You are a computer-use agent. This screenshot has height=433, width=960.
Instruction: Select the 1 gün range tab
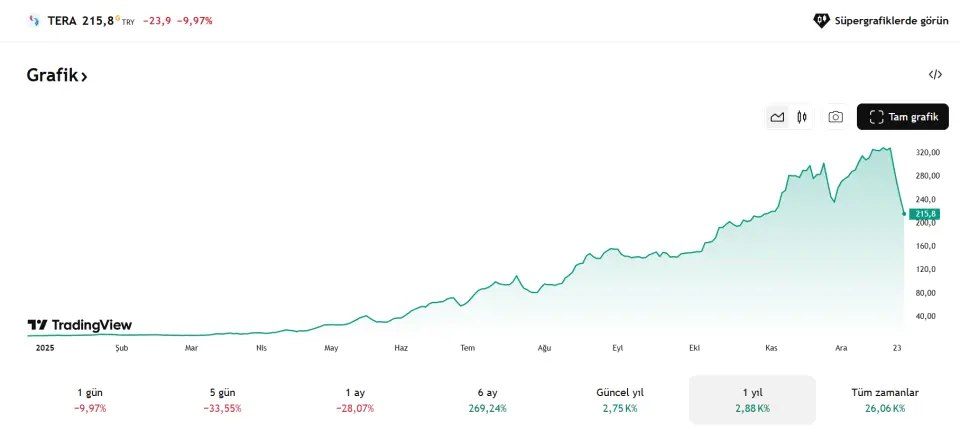(x=90, y=400)
